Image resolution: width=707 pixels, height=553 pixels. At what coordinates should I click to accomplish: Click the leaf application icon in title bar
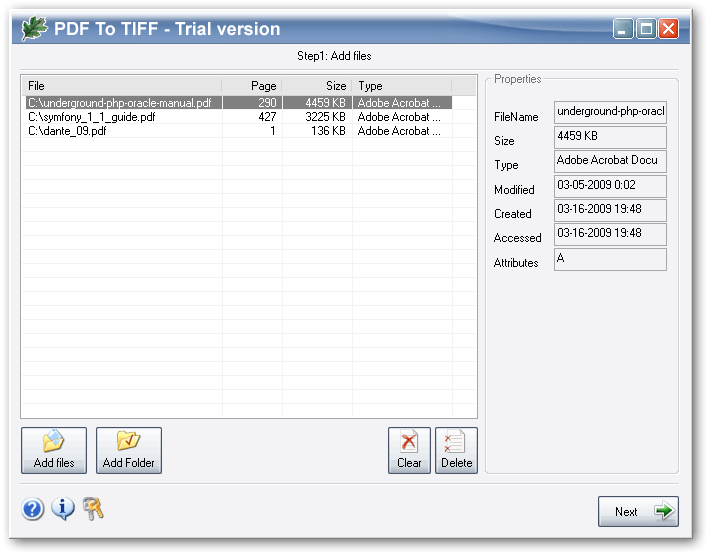click(34, 28)
